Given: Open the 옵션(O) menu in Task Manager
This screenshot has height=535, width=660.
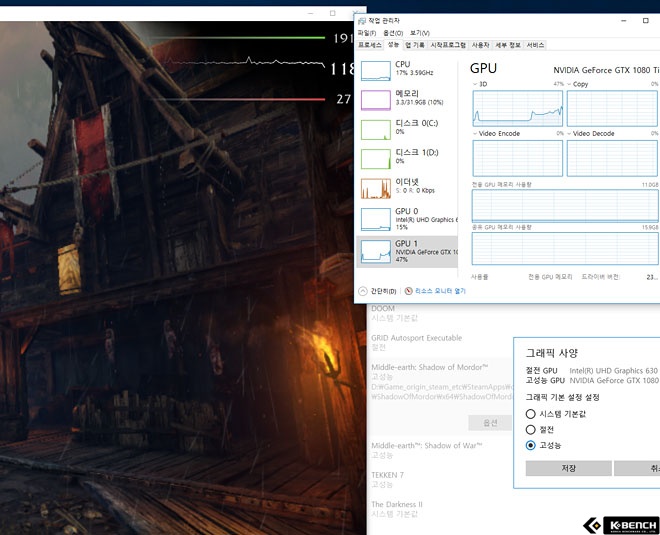Looking at the screenshot, I should (393, 33).
